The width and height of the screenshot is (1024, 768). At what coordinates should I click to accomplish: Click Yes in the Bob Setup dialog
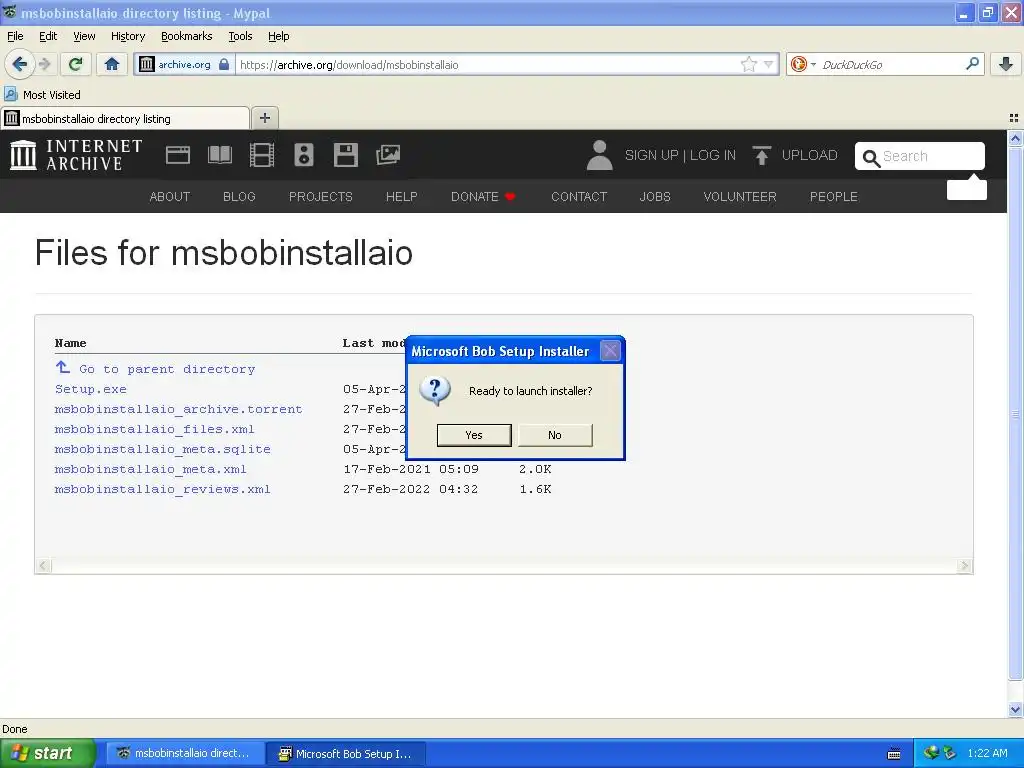[474, 435]
